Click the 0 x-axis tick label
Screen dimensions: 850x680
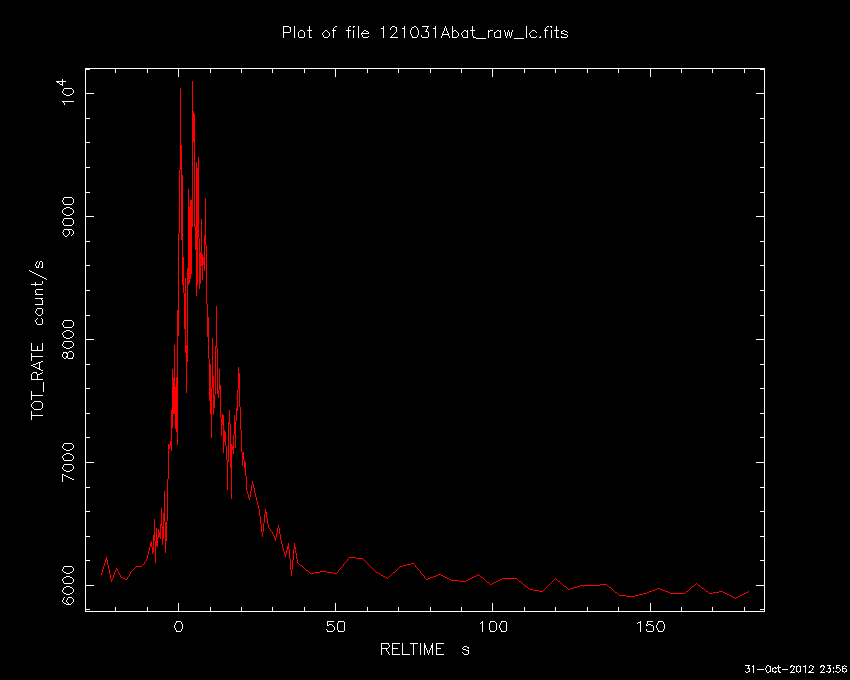[178, 627]
